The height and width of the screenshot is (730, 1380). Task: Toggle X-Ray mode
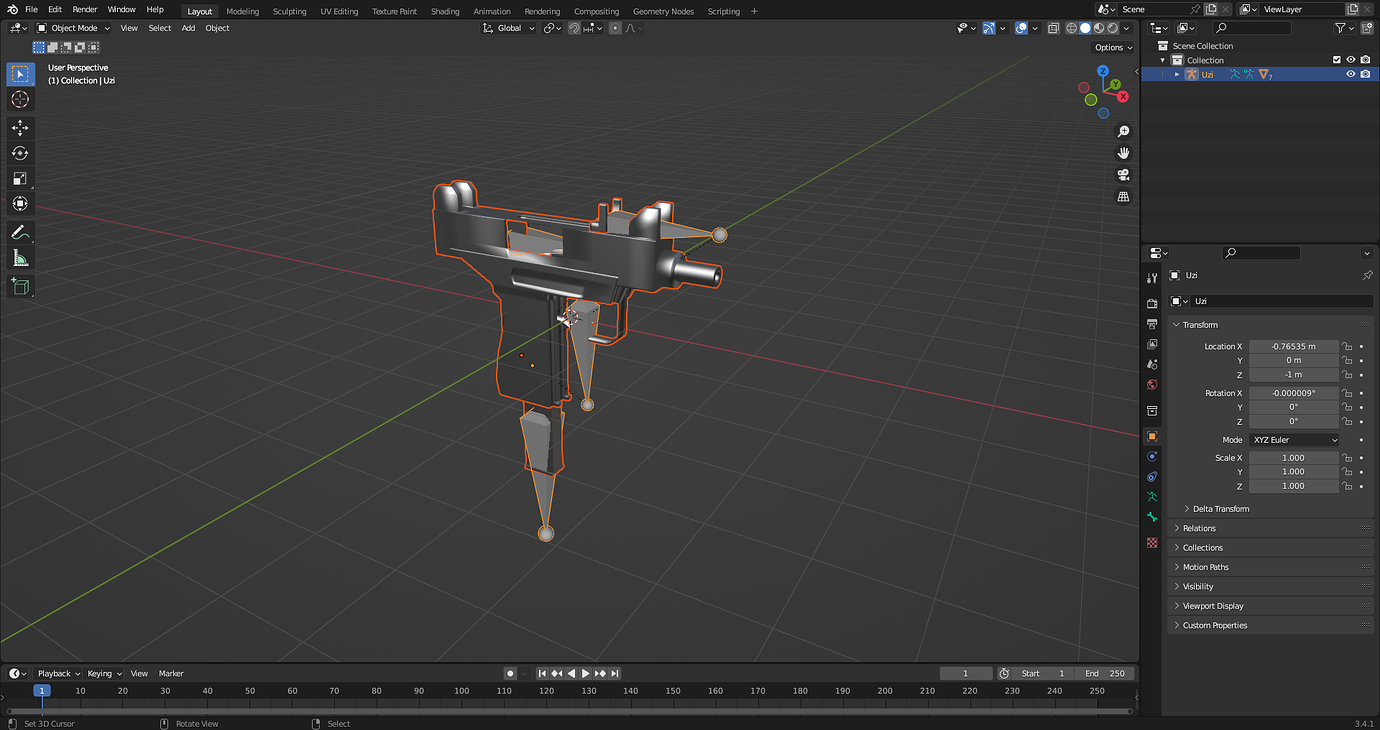point(1053,28)
